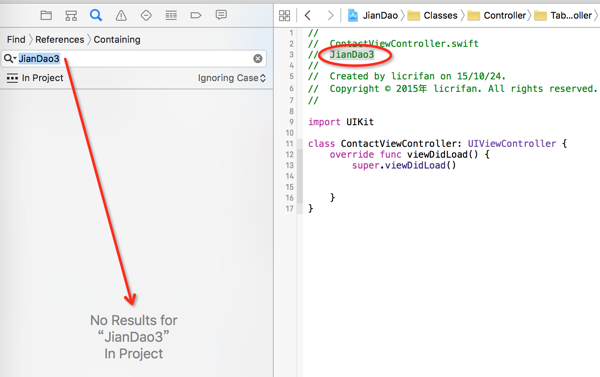Go back with the left chevron
This screenshot has width=600, height=377.
pos(307,15)
